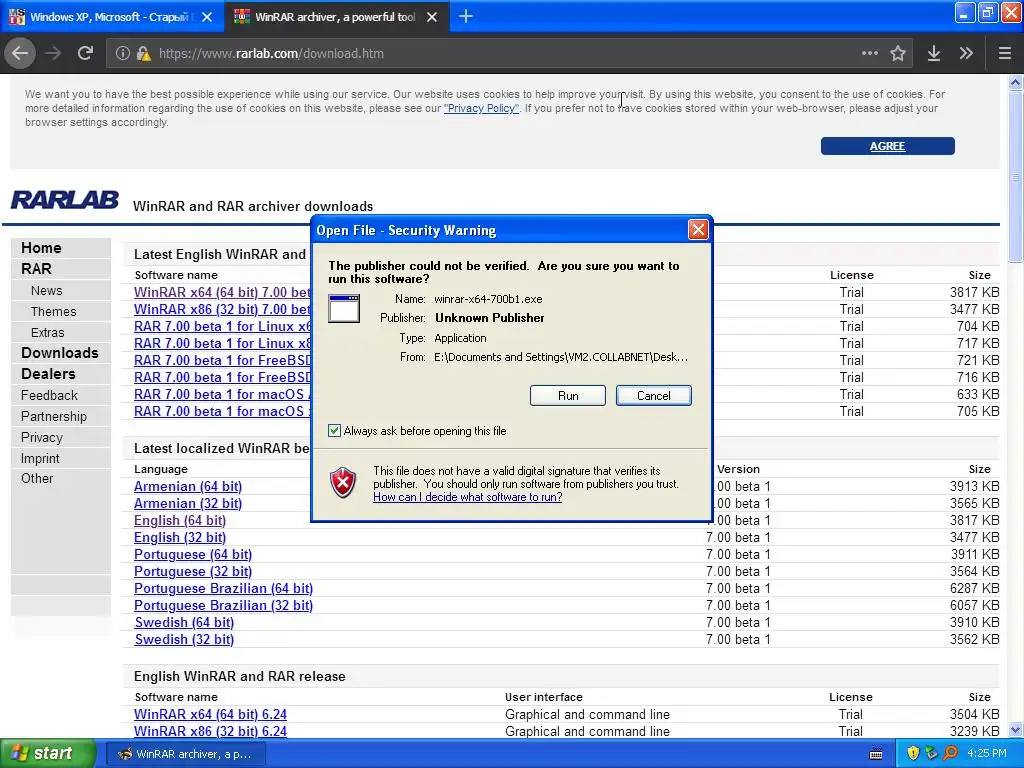Open How can I decide what software to run
The height and width of the screenshot is (768, 1024).
point(468,497)
